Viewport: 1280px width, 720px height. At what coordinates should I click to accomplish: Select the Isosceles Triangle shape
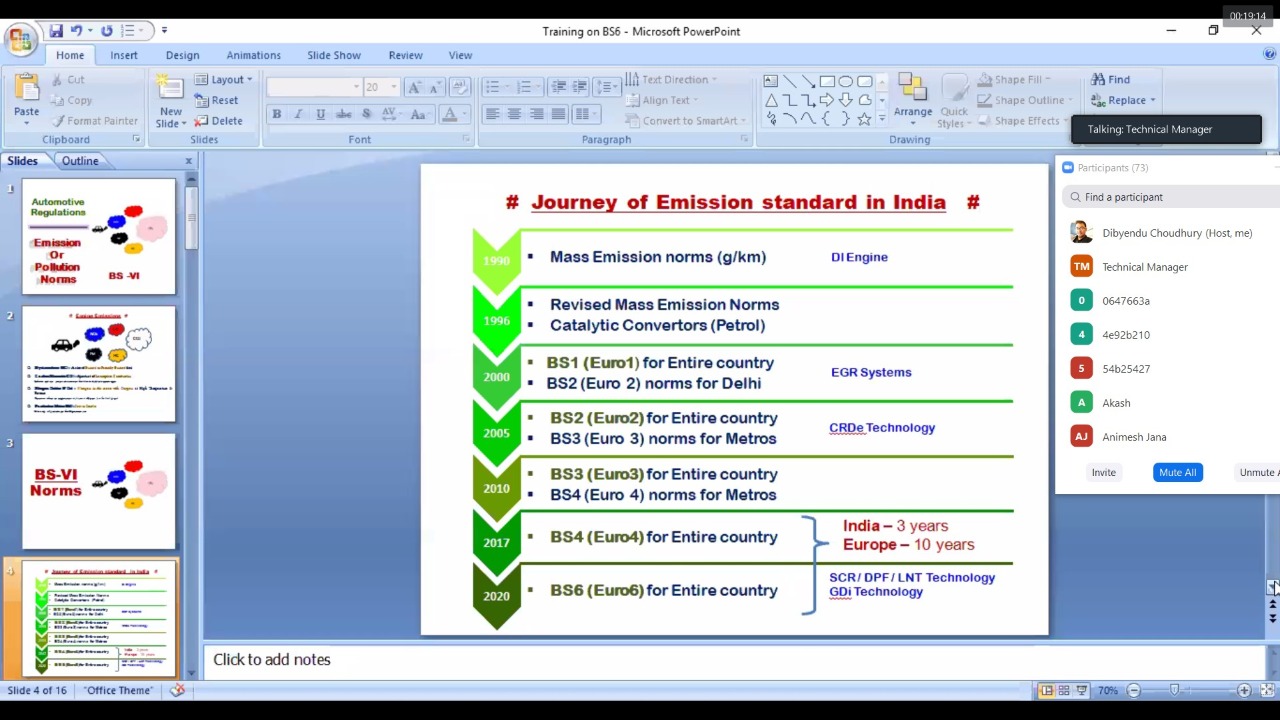coord(771,100)
